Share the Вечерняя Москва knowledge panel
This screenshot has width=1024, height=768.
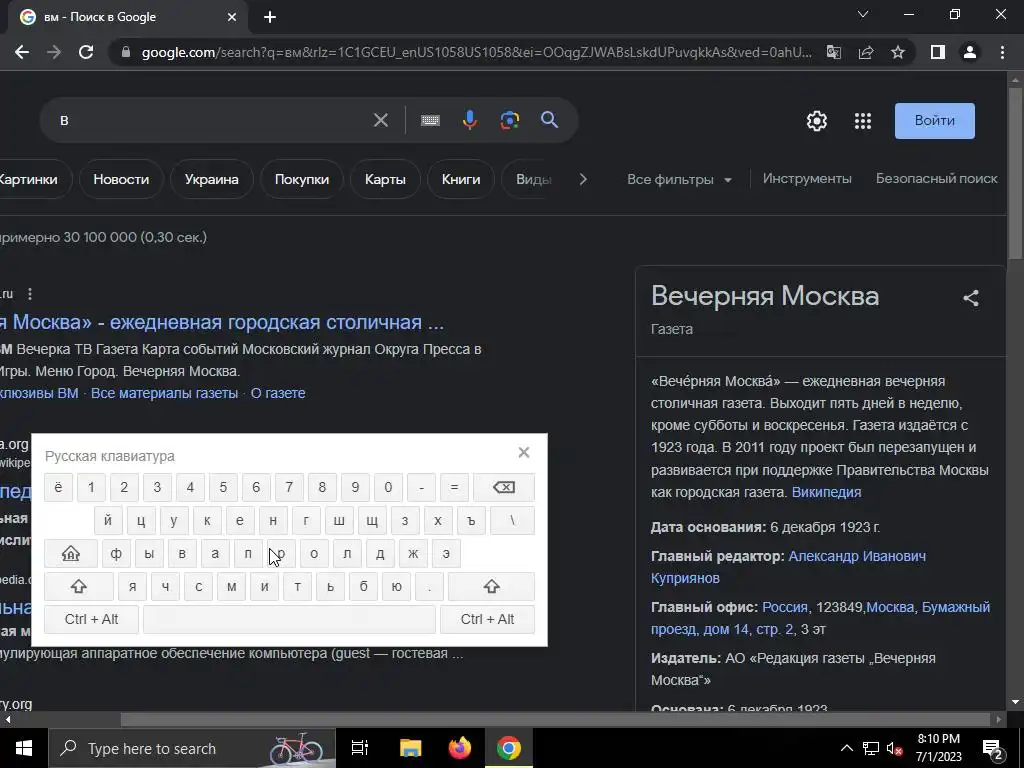pos(970,298)
